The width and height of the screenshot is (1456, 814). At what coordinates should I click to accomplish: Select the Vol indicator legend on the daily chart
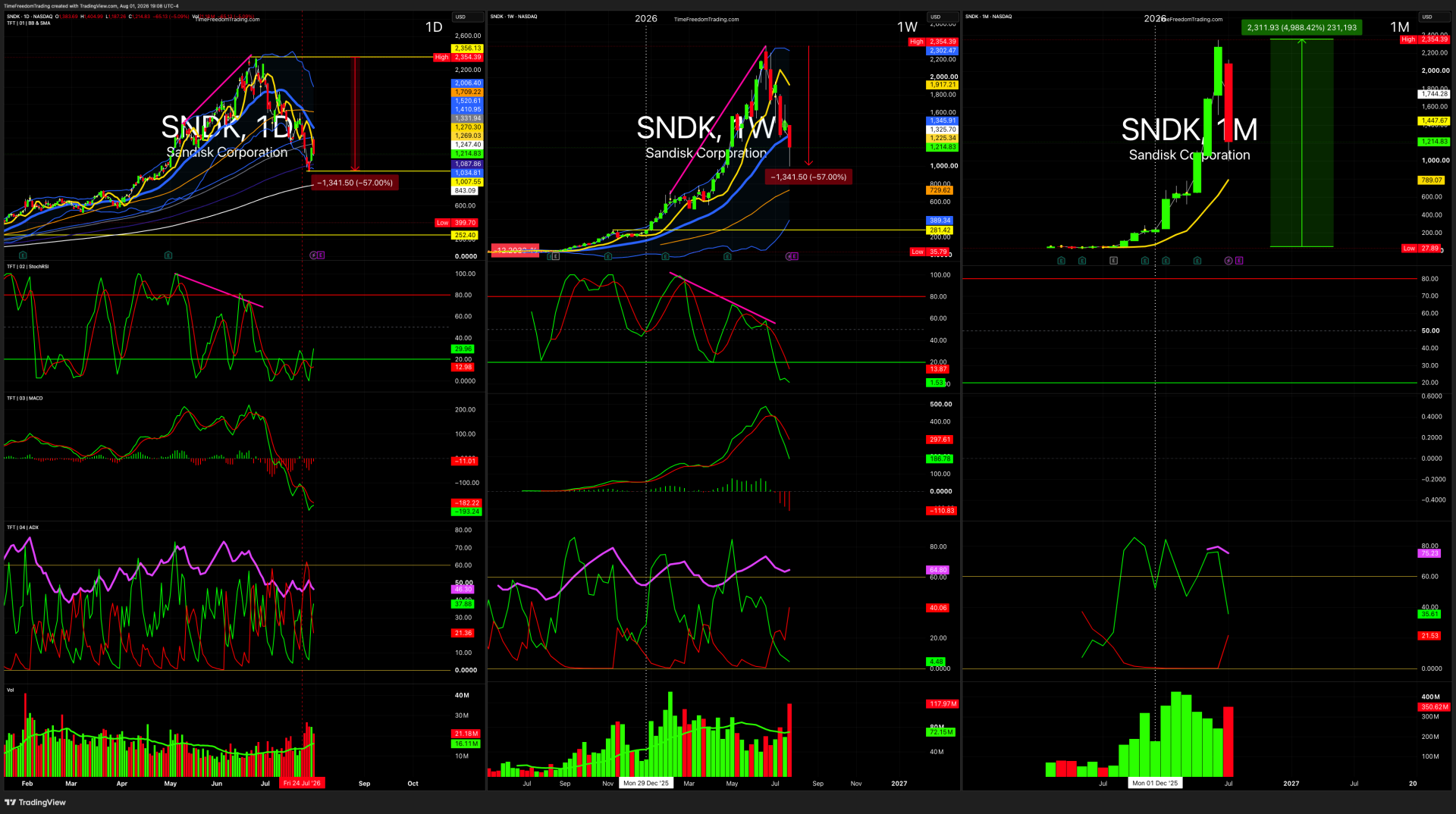click(10, 690)
